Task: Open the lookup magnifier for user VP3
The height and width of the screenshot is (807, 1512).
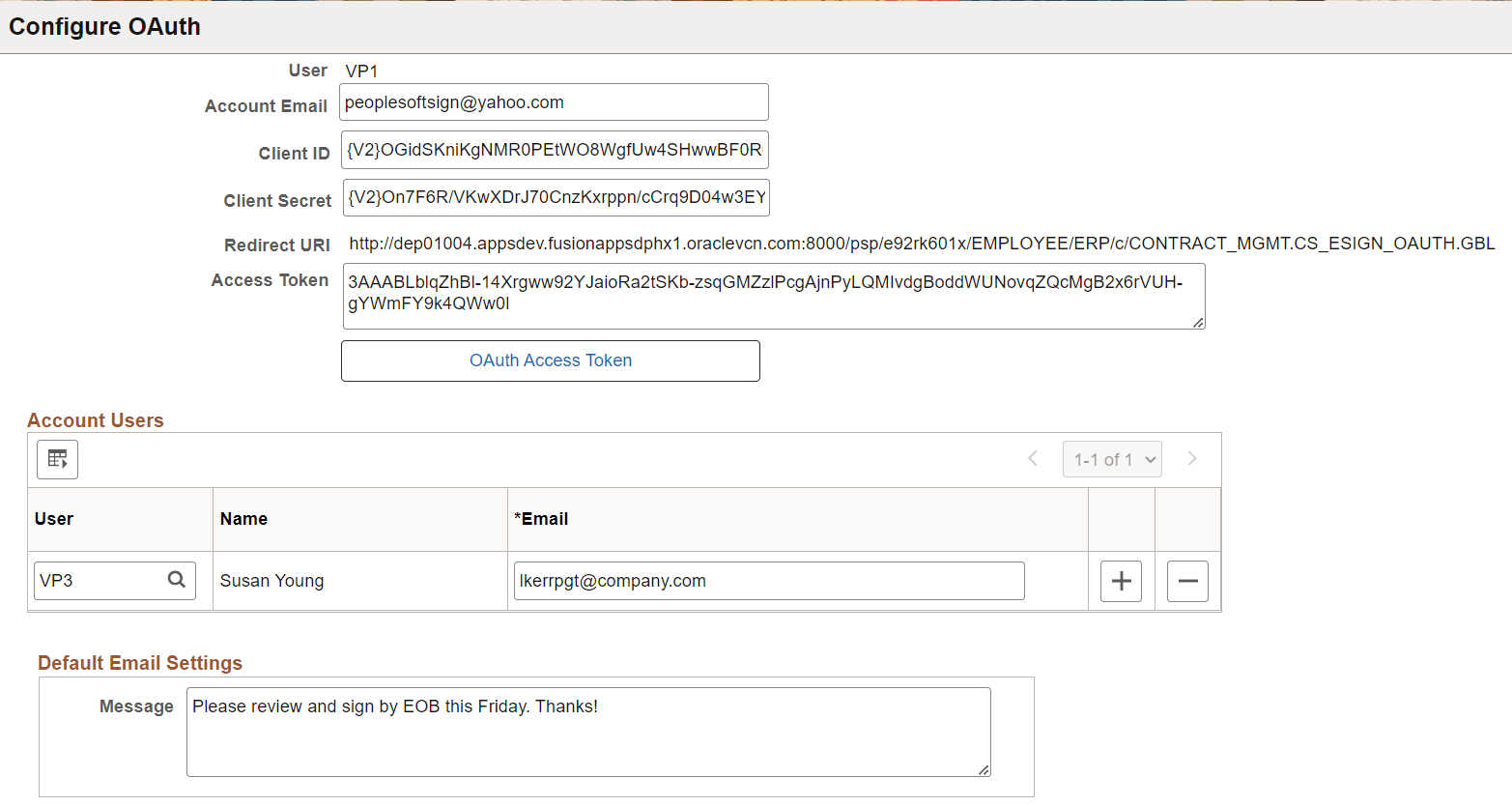Action: 177,580
